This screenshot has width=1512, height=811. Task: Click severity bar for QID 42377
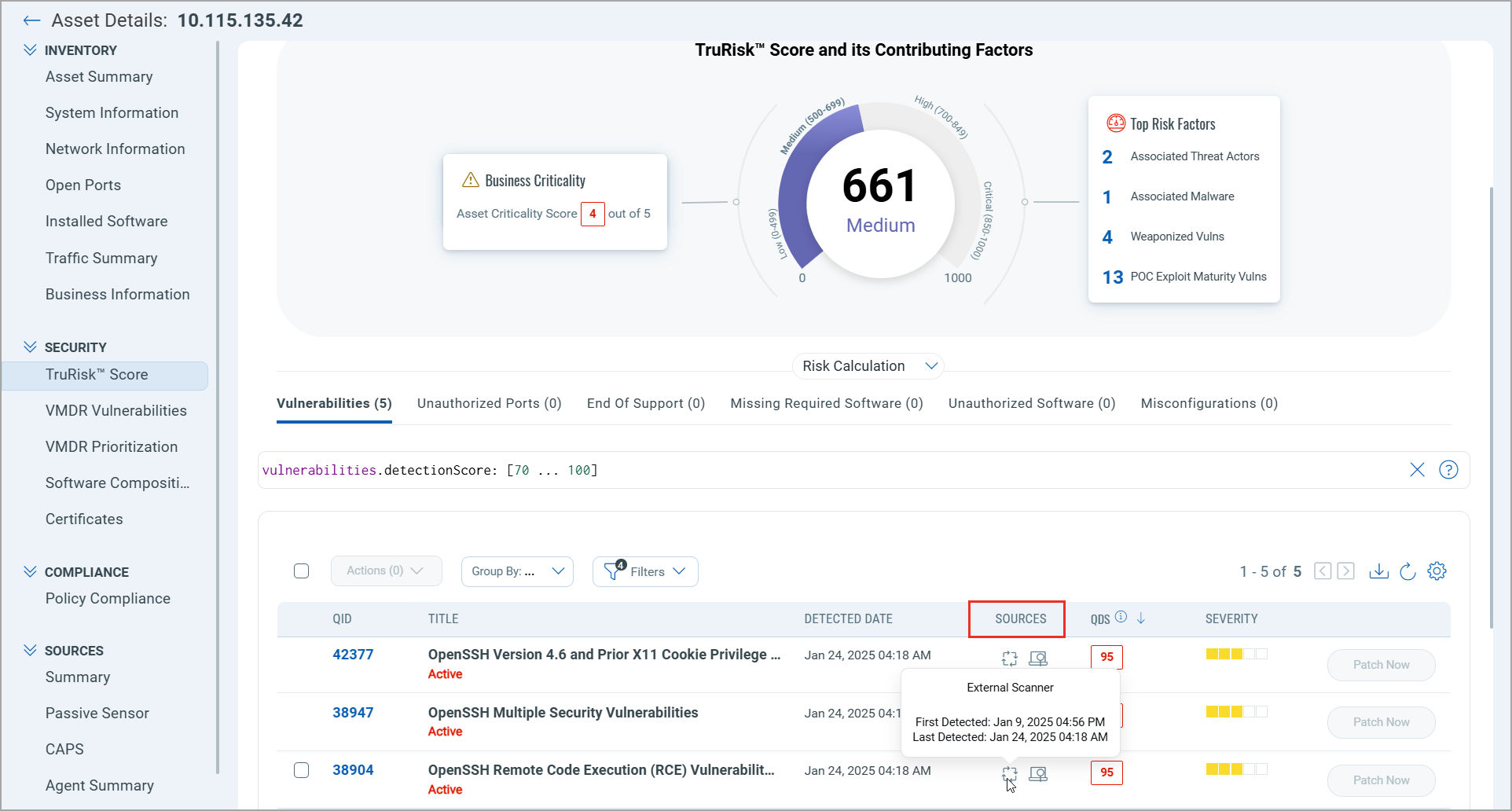[1236, 654]
